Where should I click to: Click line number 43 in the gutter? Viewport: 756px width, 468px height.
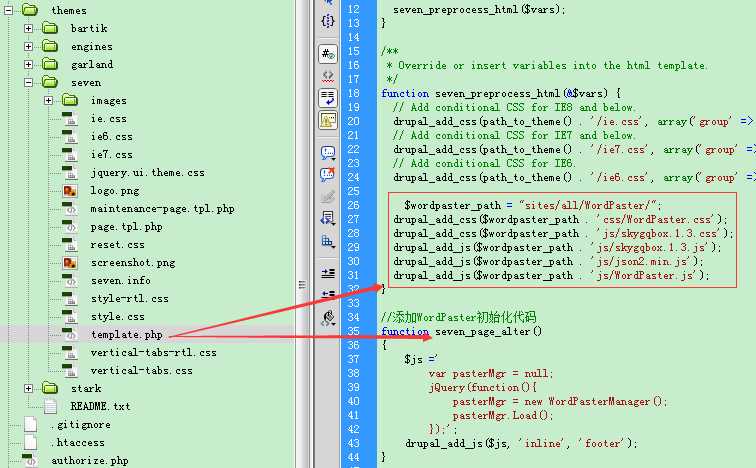coord(353,443)
